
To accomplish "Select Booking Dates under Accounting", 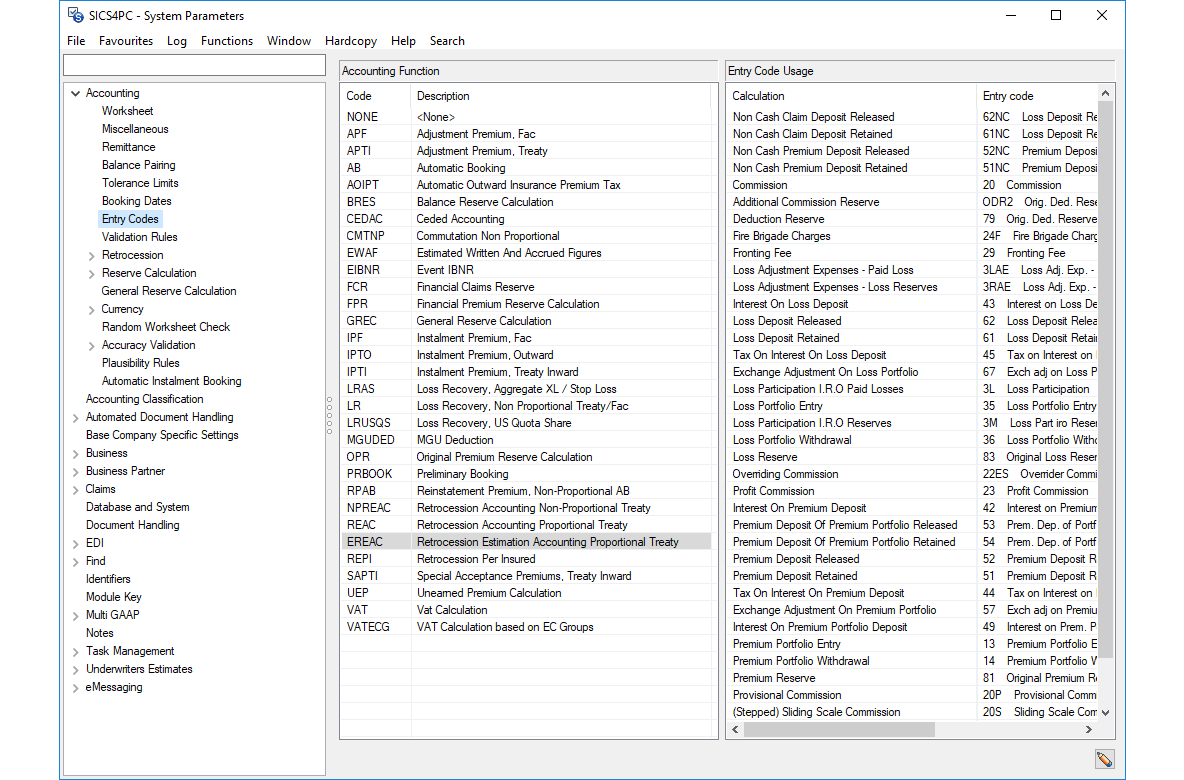I will click(136, 200).
